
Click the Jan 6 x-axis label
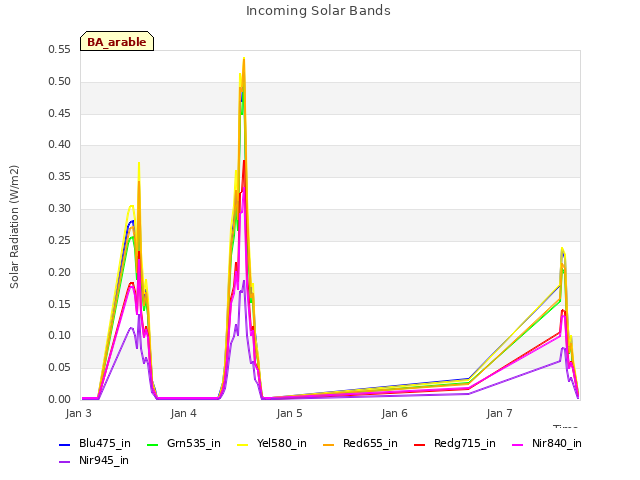pos(394,413)
